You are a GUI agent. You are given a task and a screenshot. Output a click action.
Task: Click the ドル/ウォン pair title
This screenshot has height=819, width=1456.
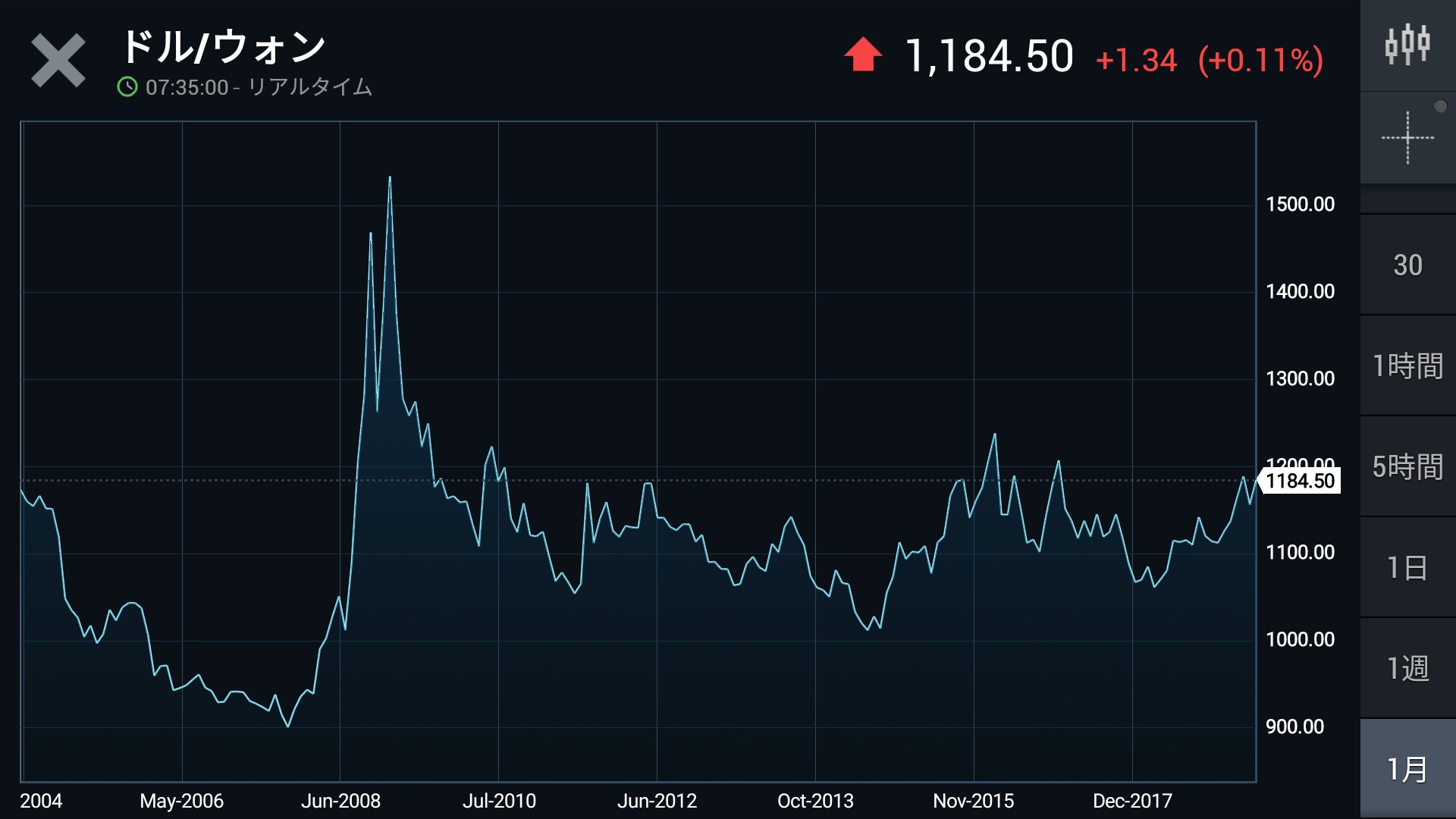[224, 47]
